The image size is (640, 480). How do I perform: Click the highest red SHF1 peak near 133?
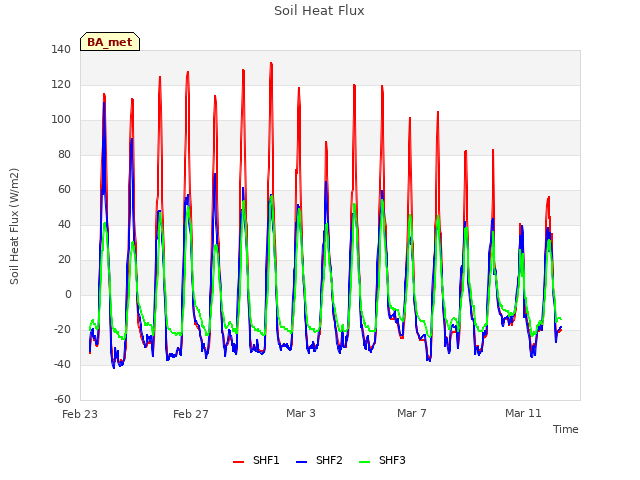click(271, 63)
